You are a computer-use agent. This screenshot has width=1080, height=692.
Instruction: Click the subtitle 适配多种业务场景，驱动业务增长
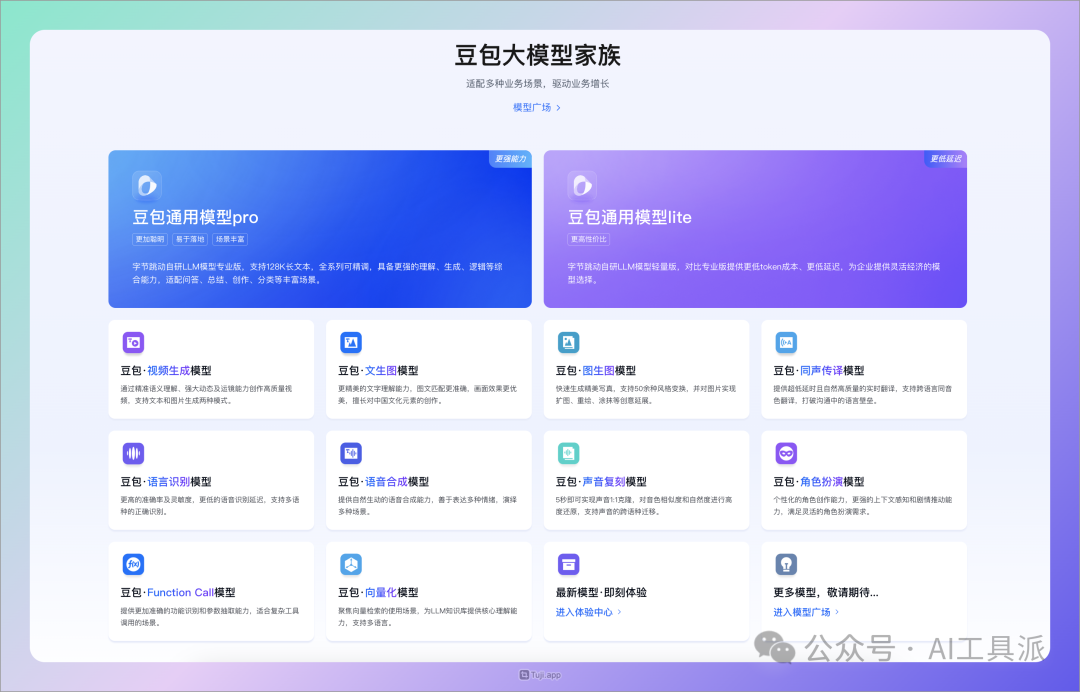(x=538, y=84)
